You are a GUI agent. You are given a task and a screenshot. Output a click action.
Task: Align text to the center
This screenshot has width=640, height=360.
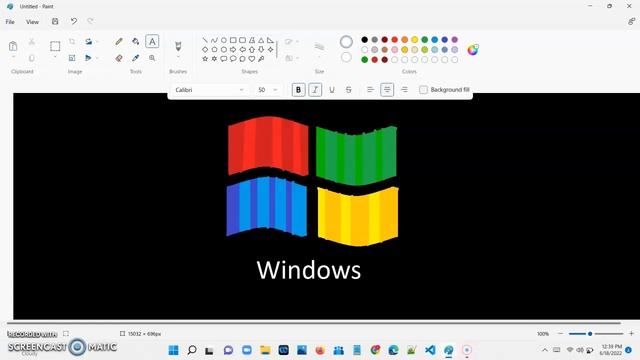point(387,90)
